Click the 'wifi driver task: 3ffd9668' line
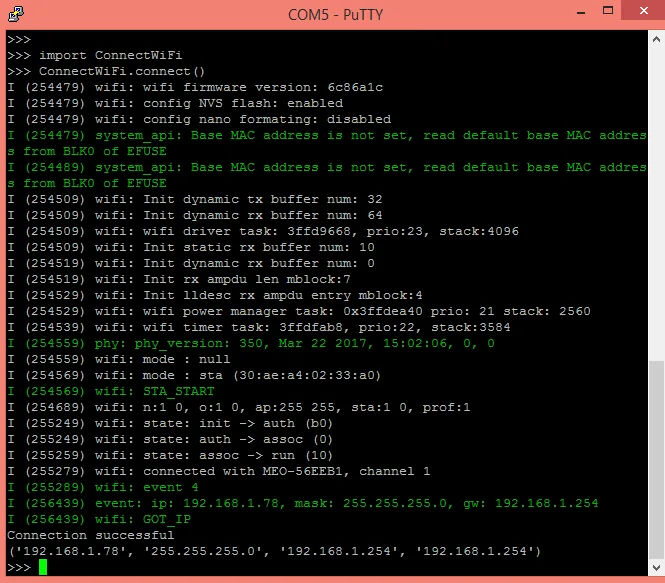 (263, 232)
